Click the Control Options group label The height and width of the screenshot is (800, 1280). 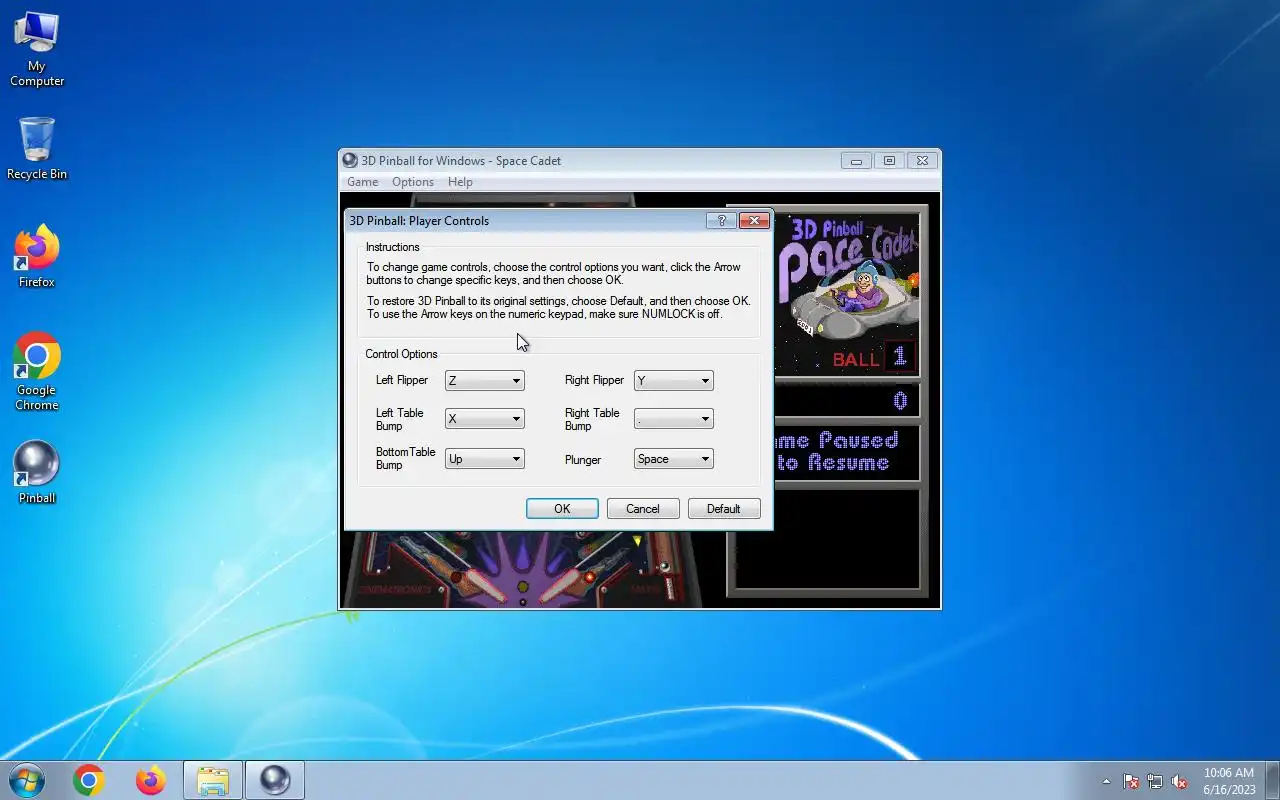(401, 354)
